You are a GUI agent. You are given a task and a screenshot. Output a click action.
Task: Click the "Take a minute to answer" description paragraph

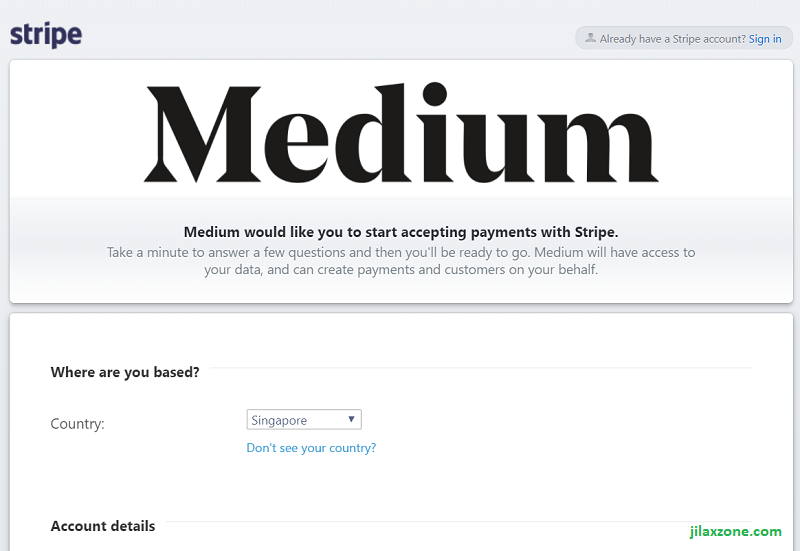401,261
